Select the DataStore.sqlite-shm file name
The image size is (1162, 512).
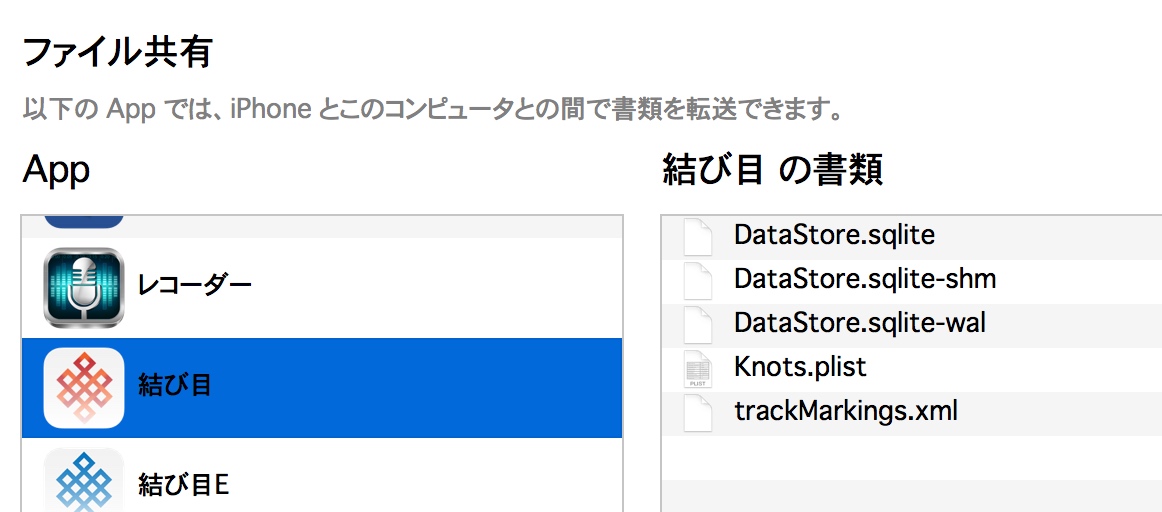864,279
